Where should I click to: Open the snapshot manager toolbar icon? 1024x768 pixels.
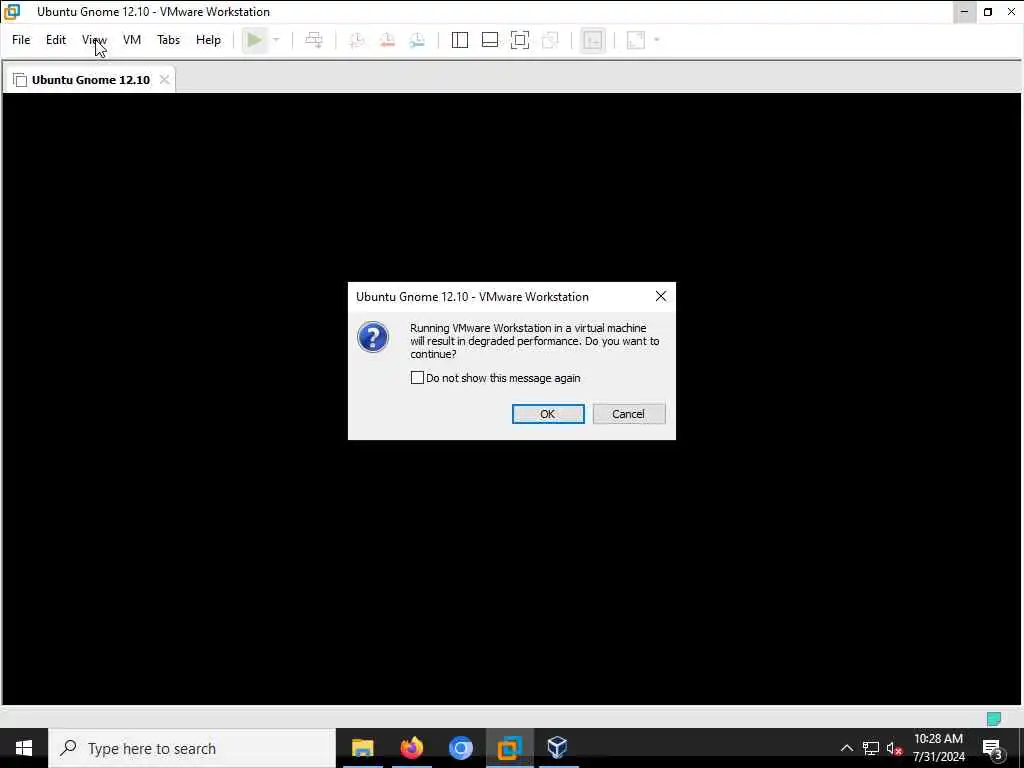[417, 40]
